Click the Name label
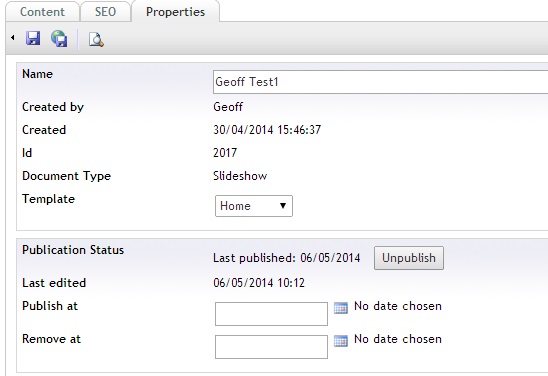This screenshot has height=376, width=548. point(37,74)
